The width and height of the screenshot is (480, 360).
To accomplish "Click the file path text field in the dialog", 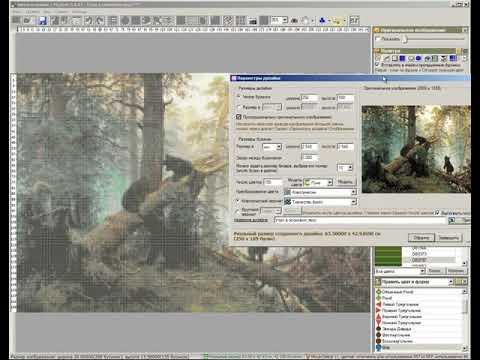I will (360, 220).
